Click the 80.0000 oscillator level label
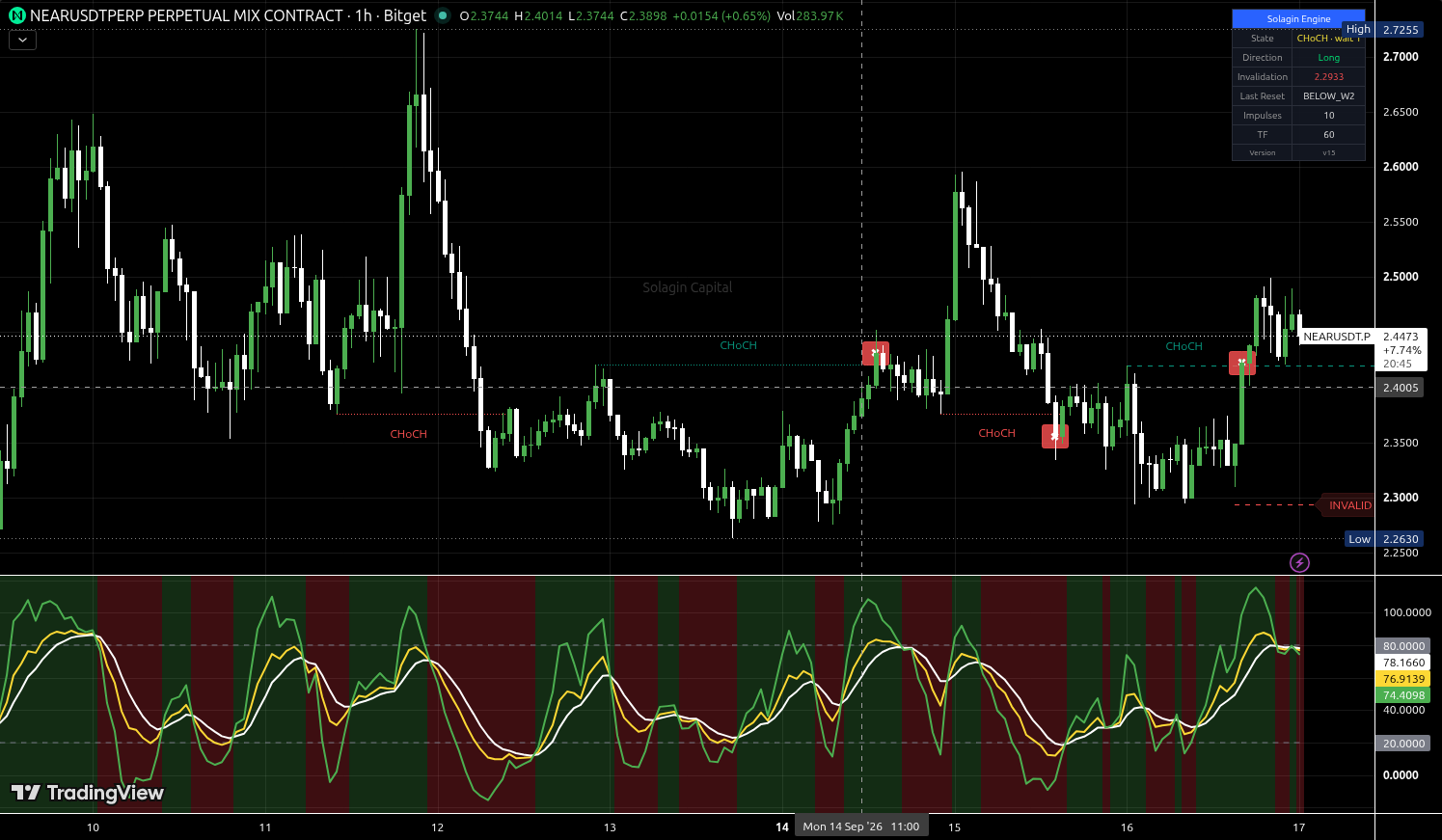The image size is (1442, 840). click(x=1403, y=646)
